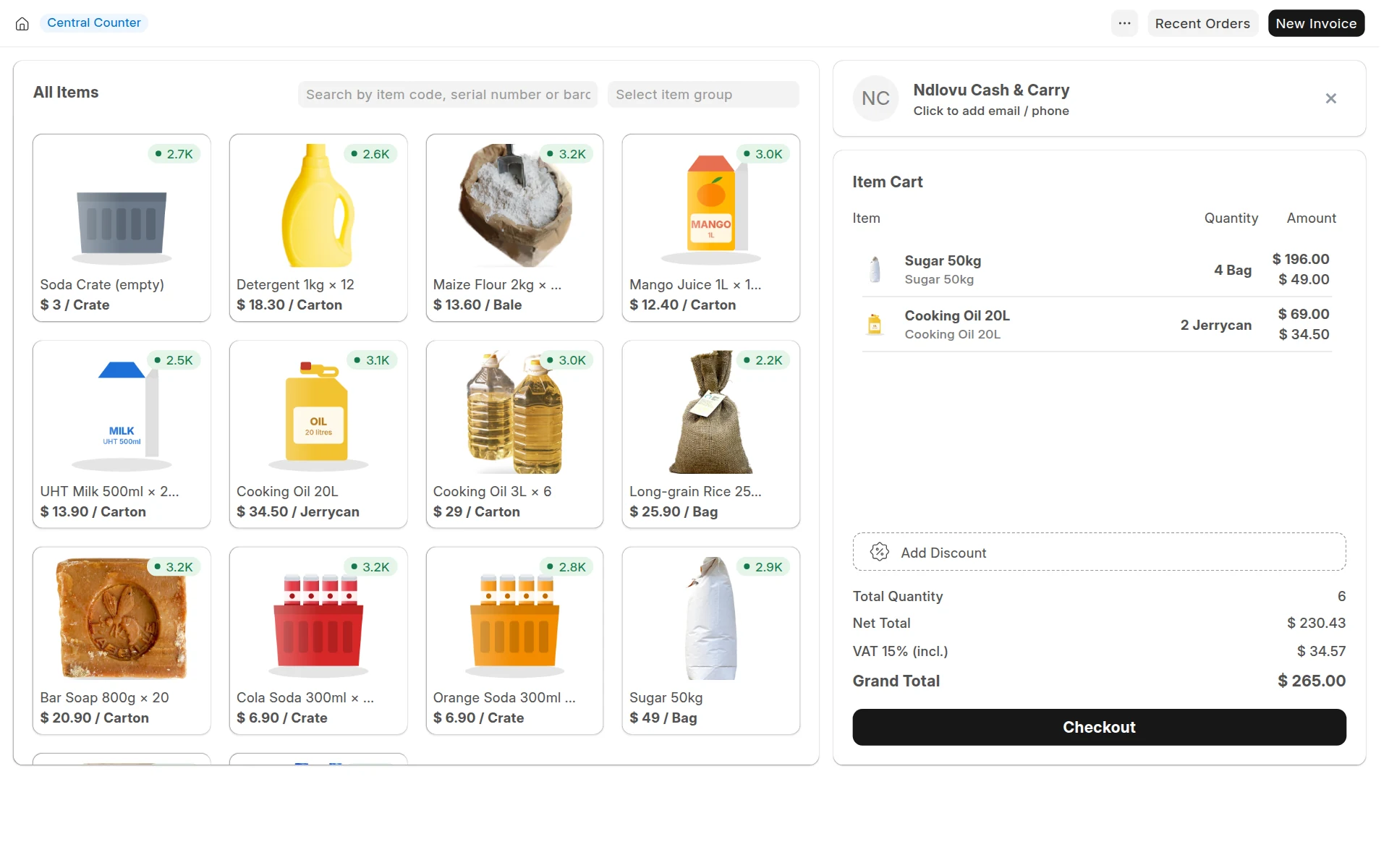Click the Grand Total $ 265.00 value

[x=1312, y=681]
